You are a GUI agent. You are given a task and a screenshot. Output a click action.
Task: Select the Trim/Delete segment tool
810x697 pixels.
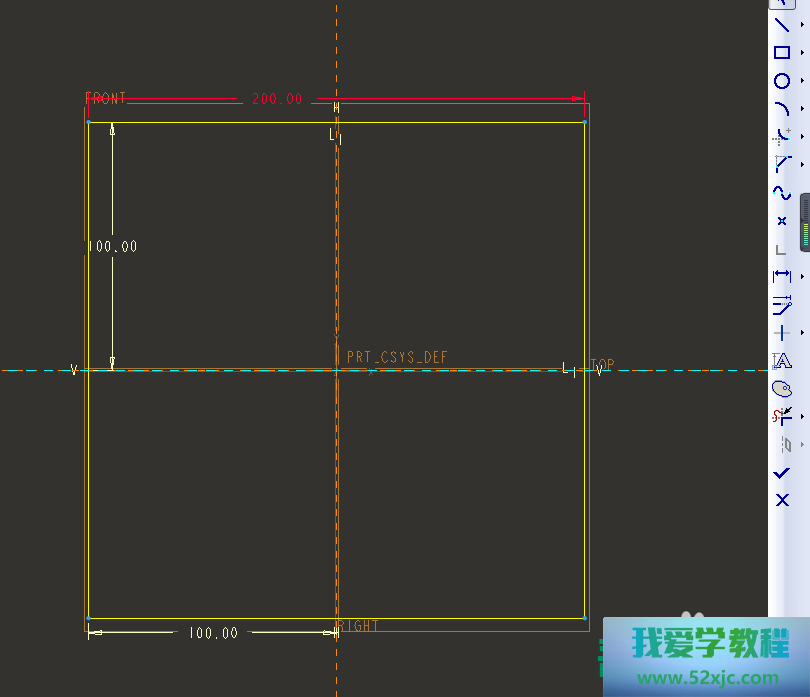782,415
